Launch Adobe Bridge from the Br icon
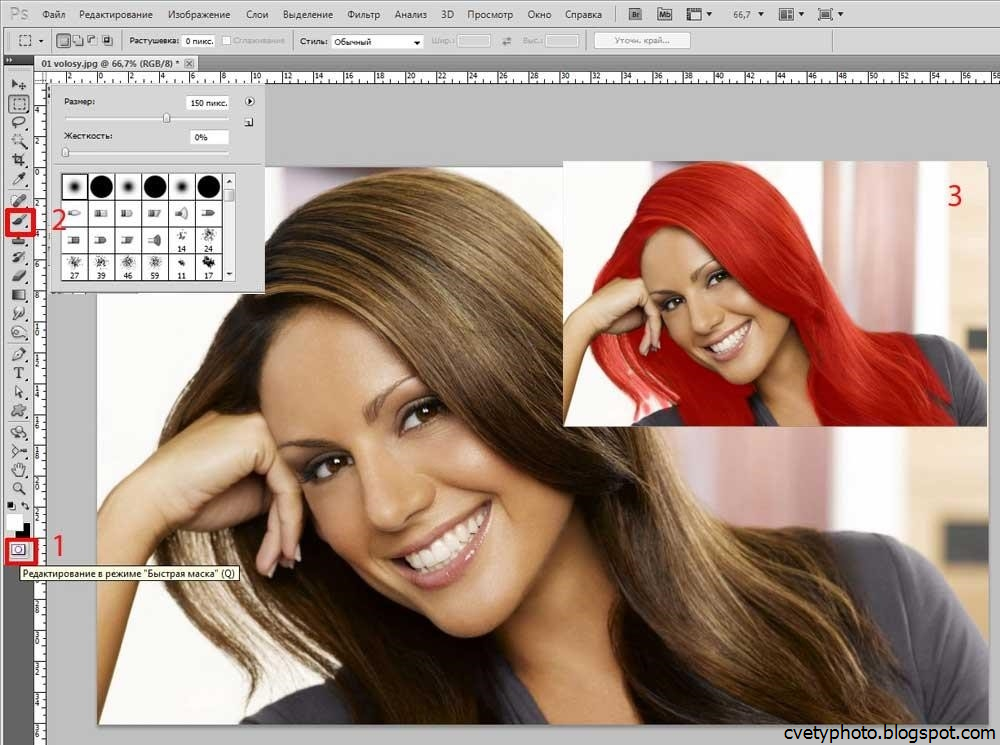The height and width of the screenshot is (745, 1000). (635, 14)
